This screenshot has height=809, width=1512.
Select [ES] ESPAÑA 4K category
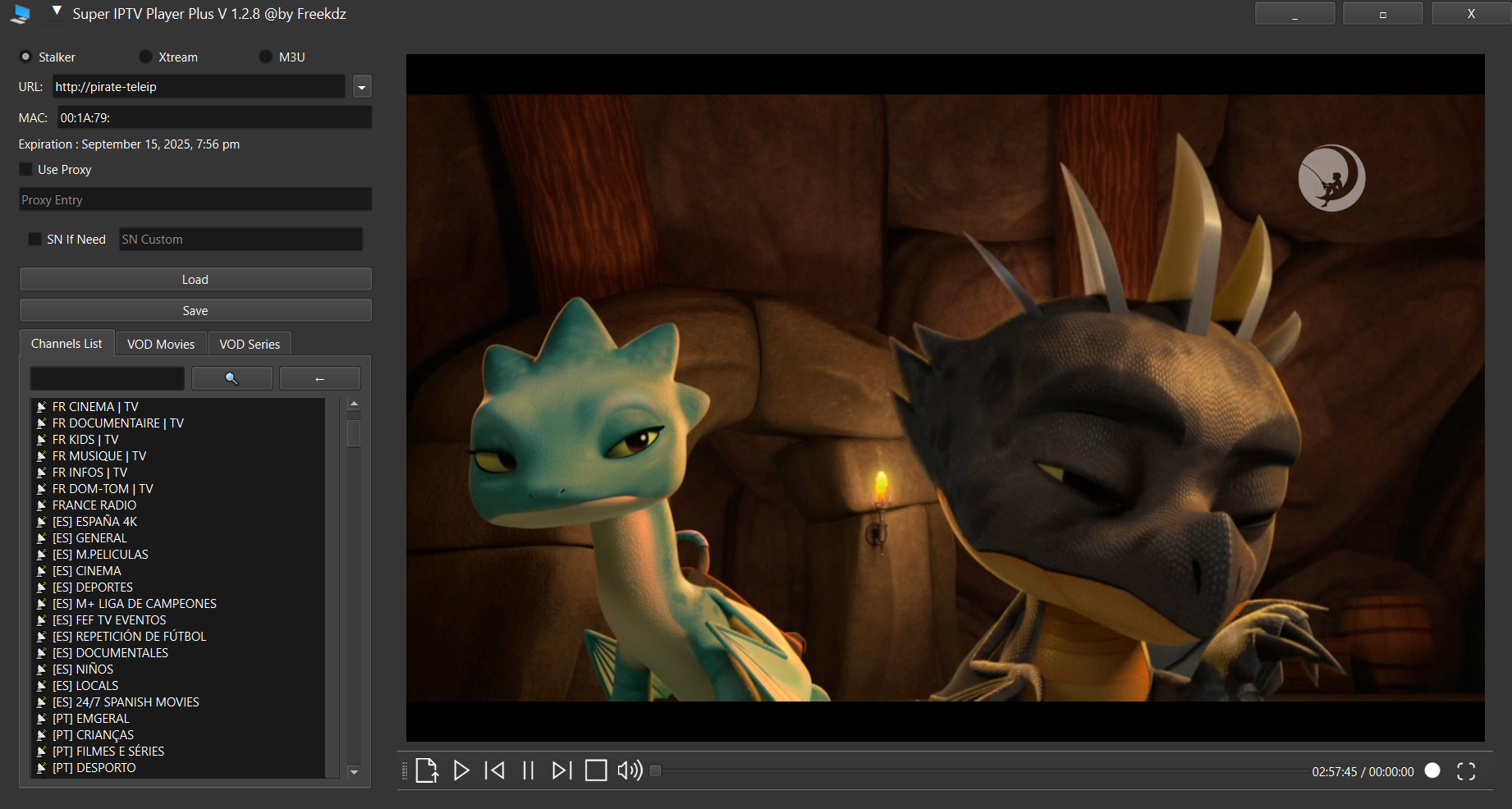95,522
